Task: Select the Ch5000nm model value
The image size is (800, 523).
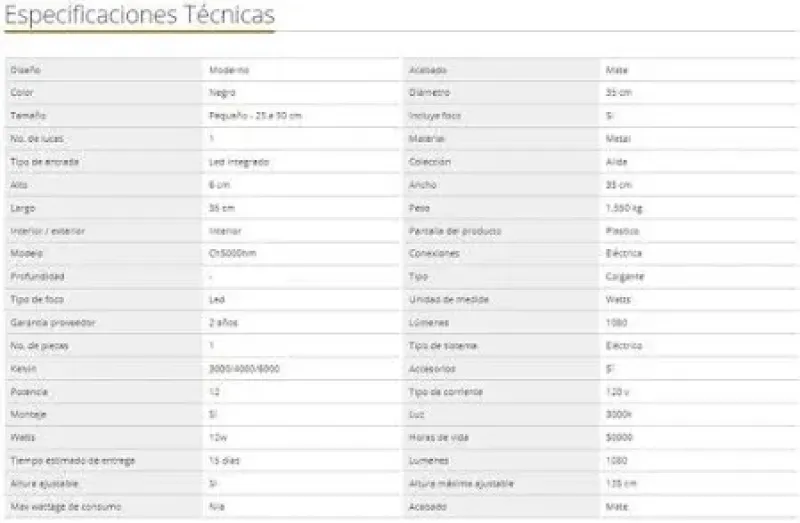Action: 233,254
